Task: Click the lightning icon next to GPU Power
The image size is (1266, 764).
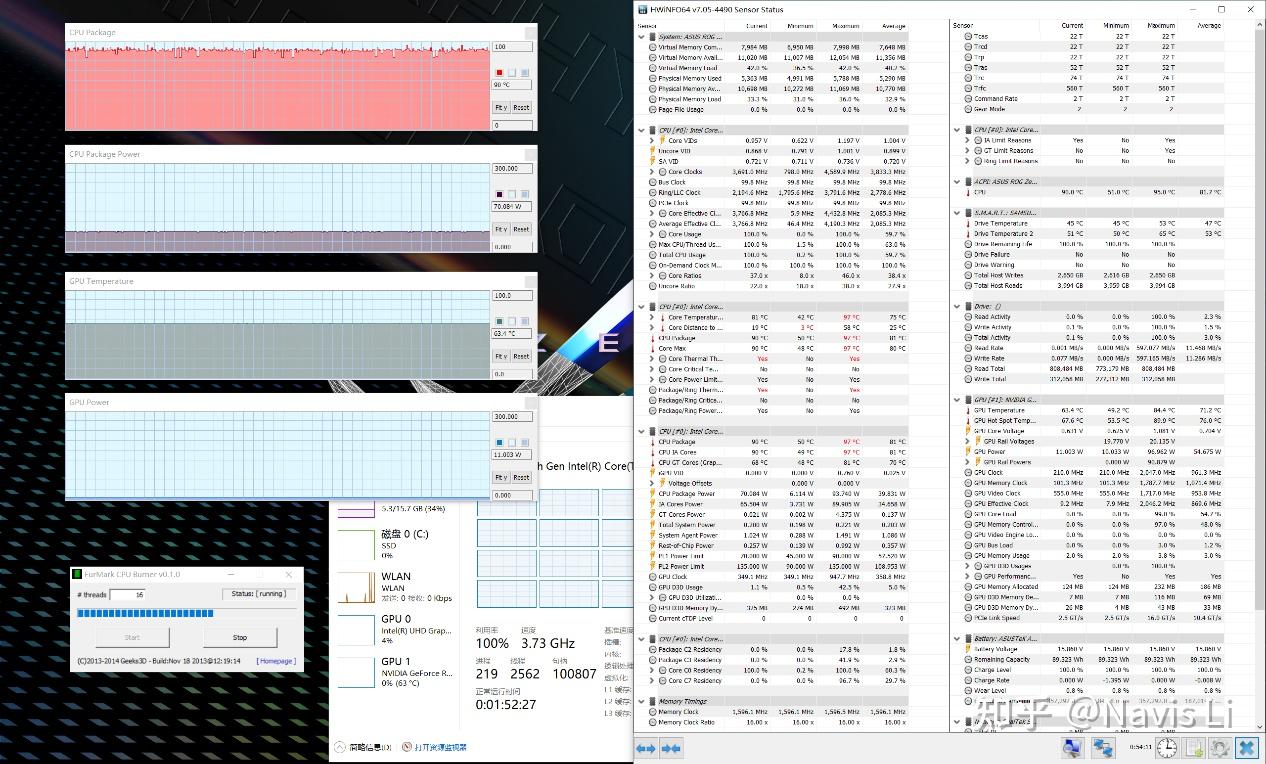Action: (x=970, y=452)
